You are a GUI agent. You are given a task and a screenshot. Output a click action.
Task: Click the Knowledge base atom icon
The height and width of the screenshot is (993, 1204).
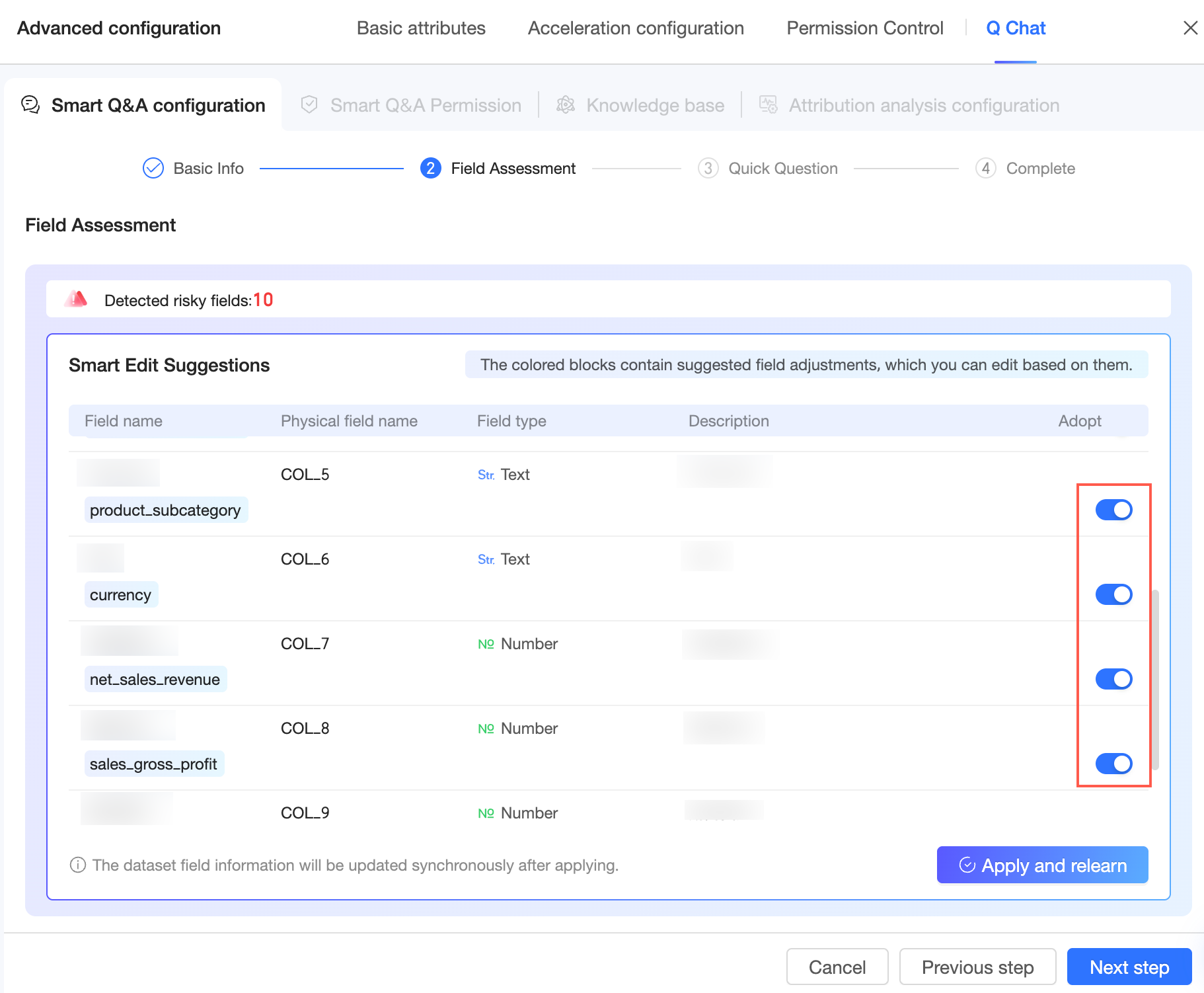coord(566,104)
